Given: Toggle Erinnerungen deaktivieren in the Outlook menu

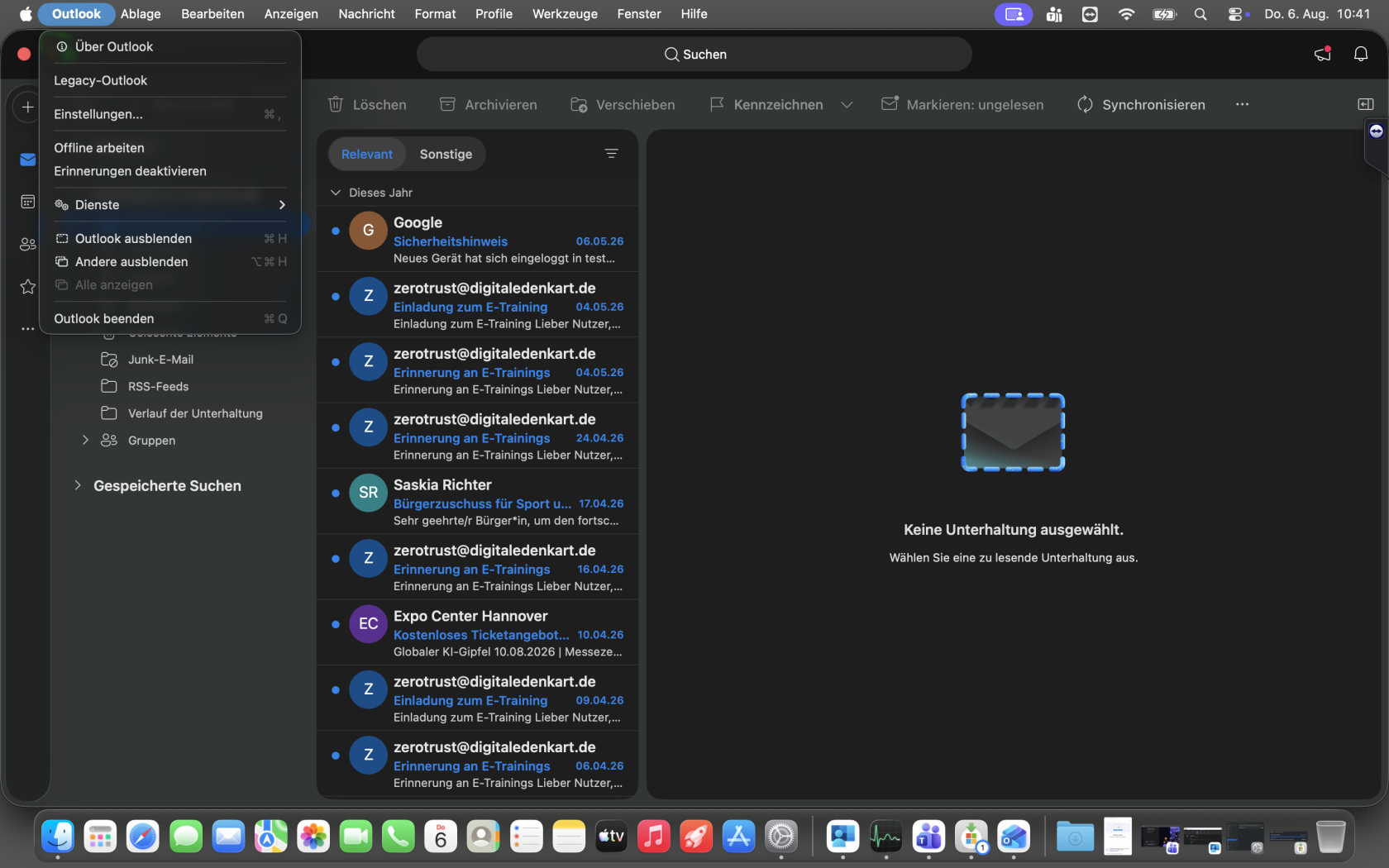Looking at the screenshot, I should 170,171.
